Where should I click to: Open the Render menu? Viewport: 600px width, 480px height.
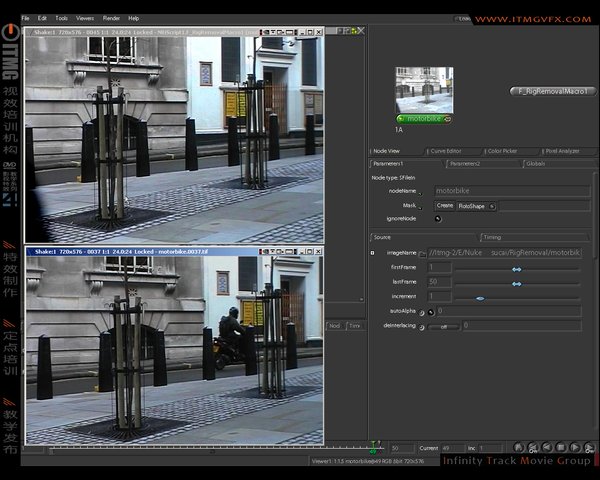click(112, 18)
